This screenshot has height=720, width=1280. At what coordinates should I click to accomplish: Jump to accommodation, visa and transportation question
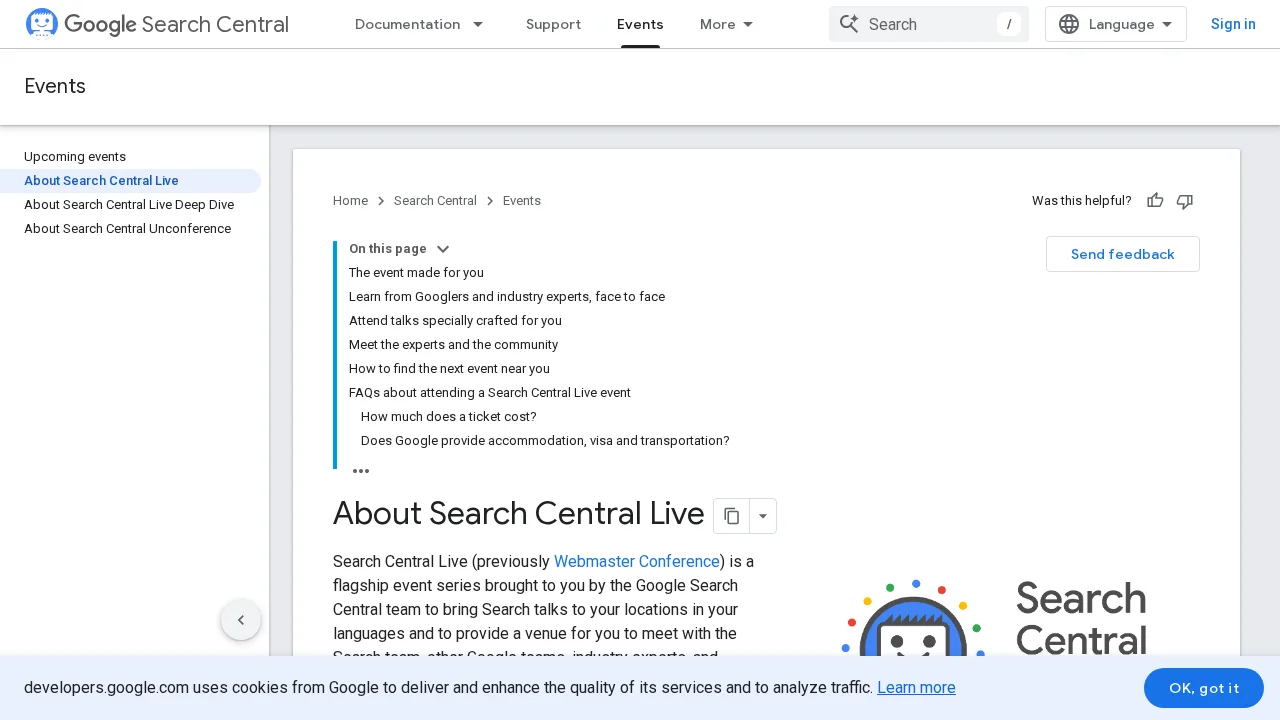[545, 441]
